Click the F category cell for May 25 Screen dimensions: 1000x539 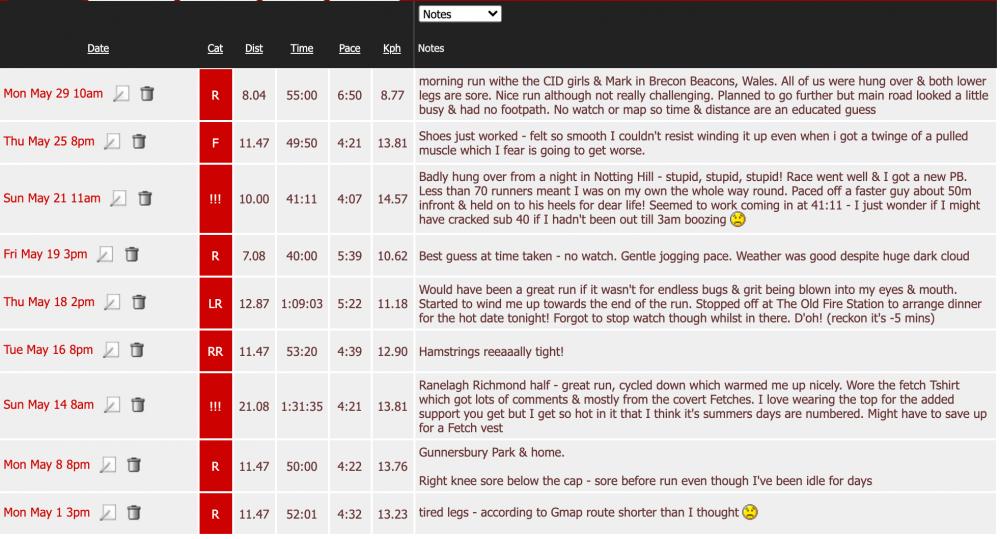click(216, 143)
